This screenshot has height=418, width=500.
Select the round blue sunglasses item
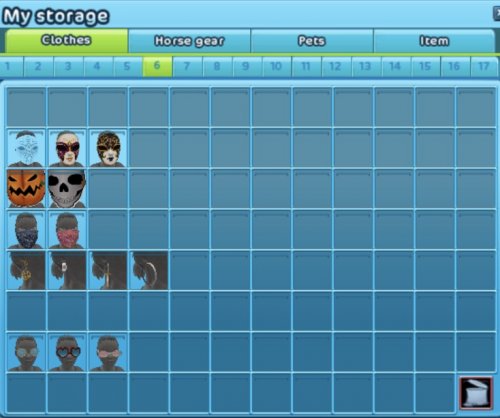26,353
